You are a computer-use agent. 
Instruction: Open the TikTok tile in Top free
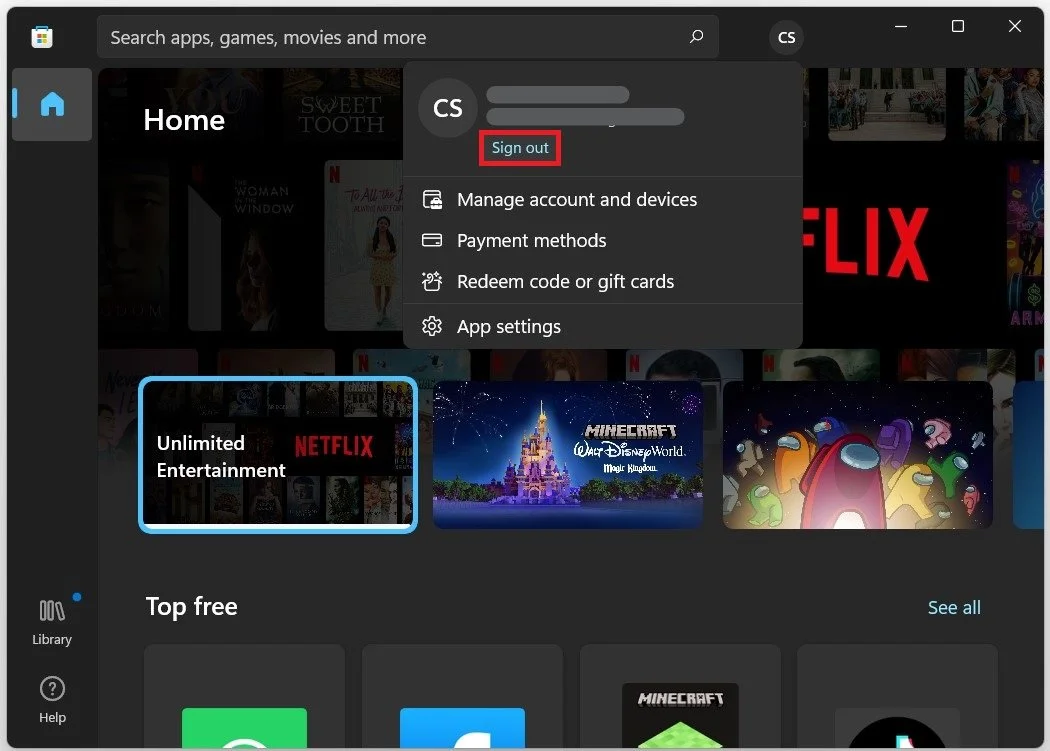click(x=897, y=697)
